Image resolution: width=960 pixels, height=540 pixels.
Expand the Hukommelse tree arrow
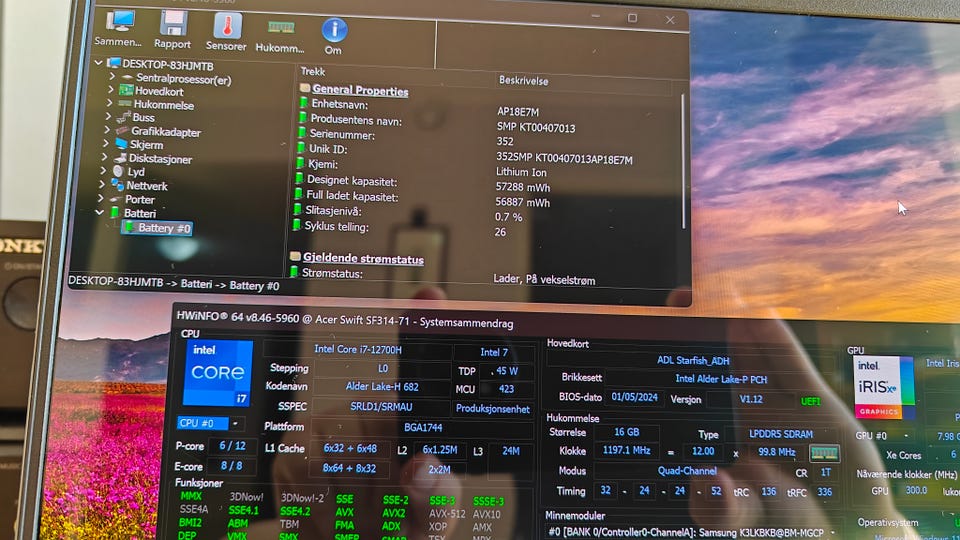[110, 102]
